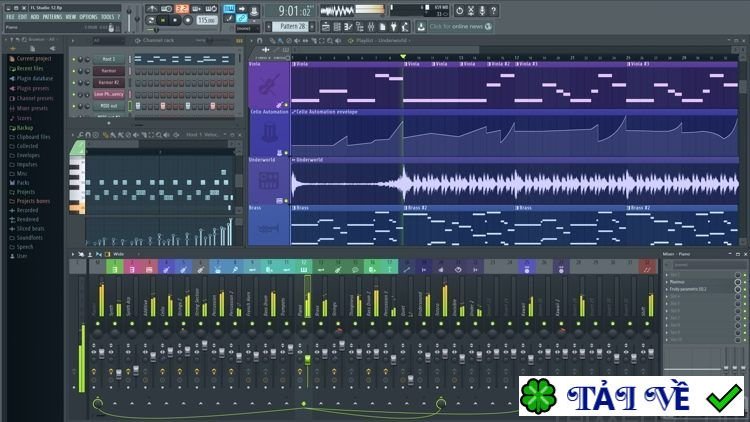750x422 pixels.
Task: Click the tempo display showing 115
Action: pyautogui.click(x=205, y=20)
